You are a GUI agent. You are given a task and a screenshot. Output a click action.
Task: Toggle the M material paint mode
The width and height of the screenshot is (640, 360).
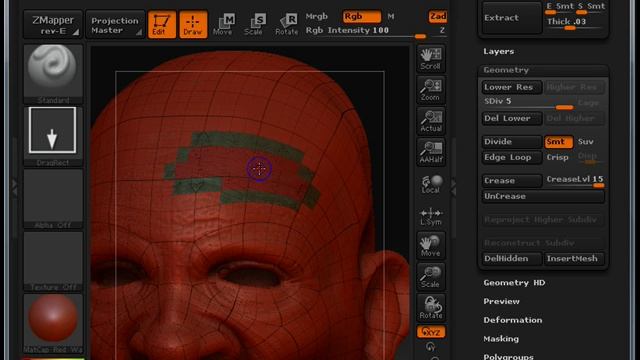tap(391, 16)
